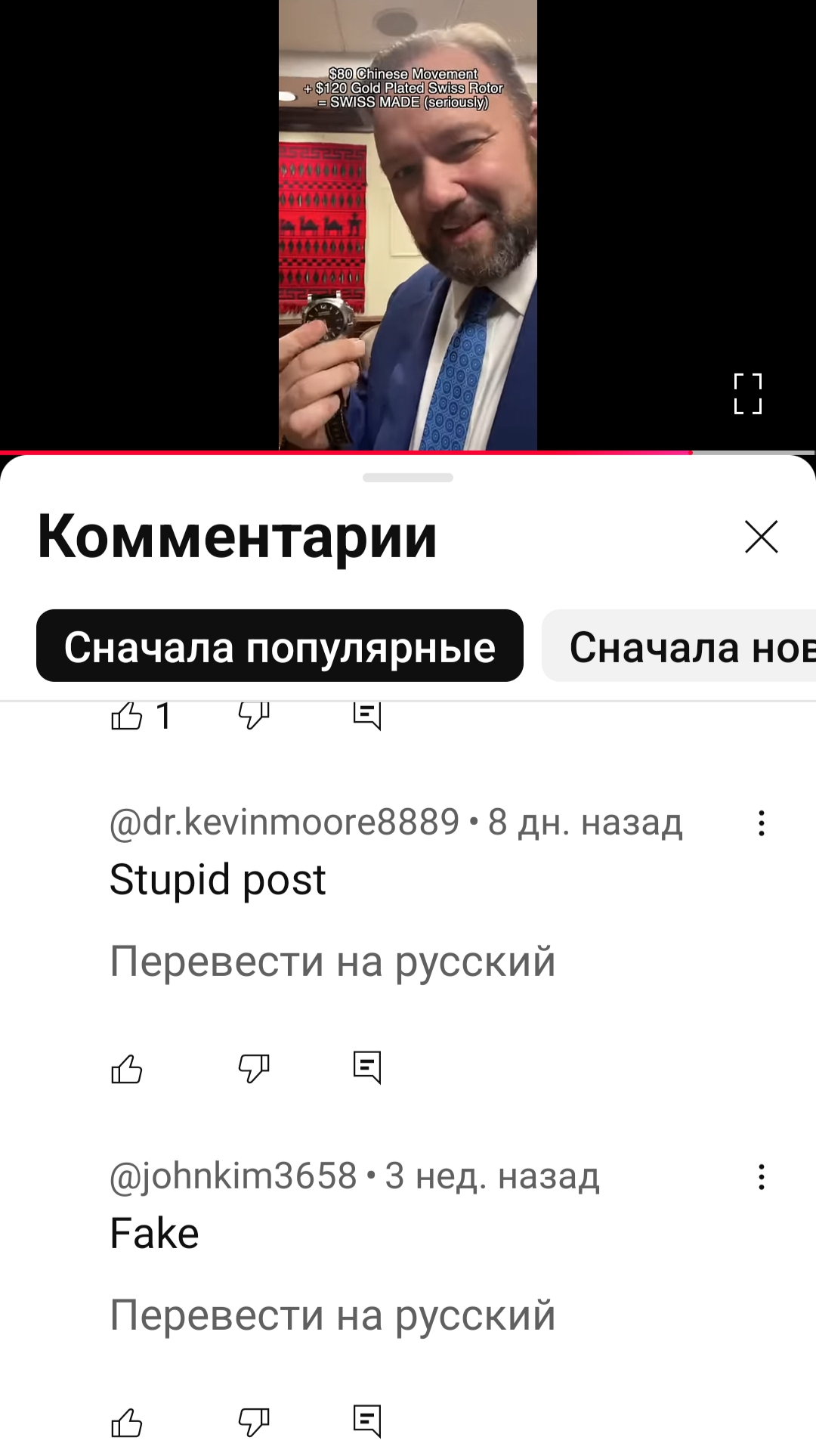816x1456 pixels.
Task: Reply to the "Fake" comment
Action: pos(367,1422)
